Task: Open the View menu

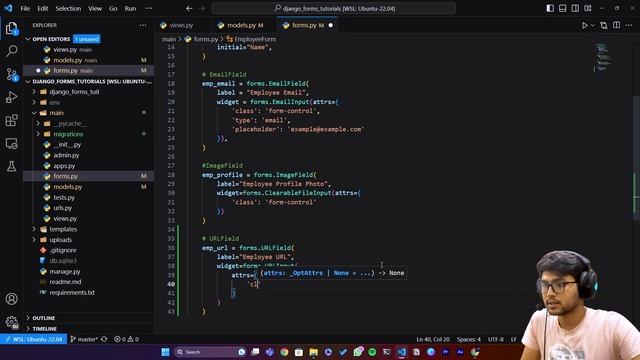Action: click(95, 8)
